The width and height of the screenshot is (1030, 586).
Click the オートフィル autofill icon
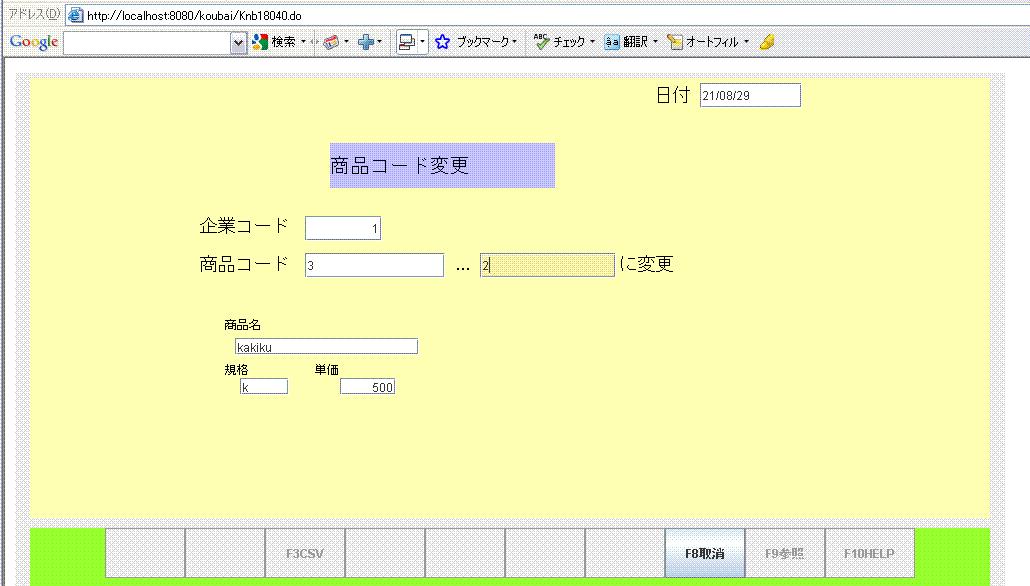tap(675, 42)
